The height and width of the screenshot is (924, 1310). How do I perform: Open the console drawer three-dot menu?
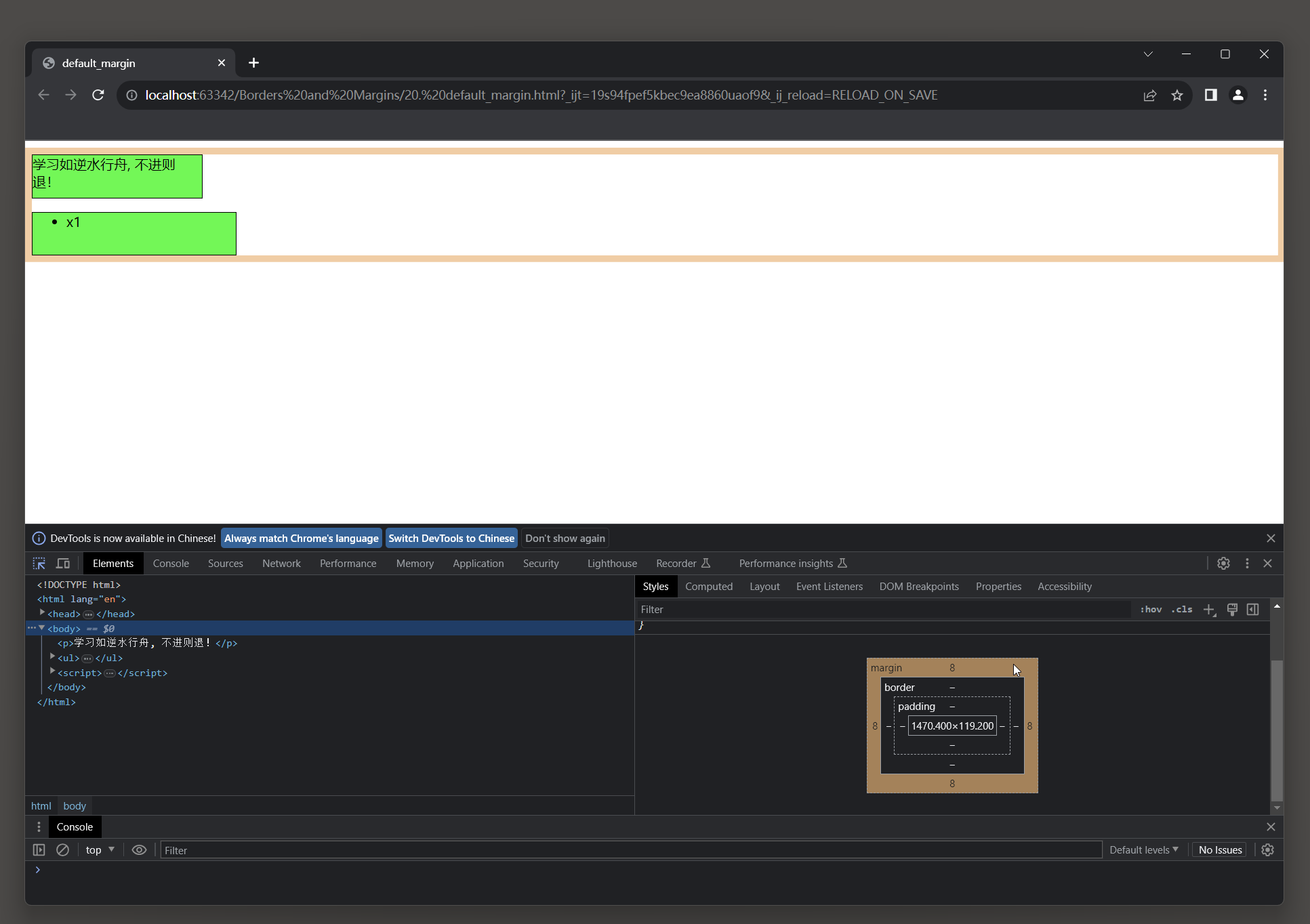click(x=39, y=827)
